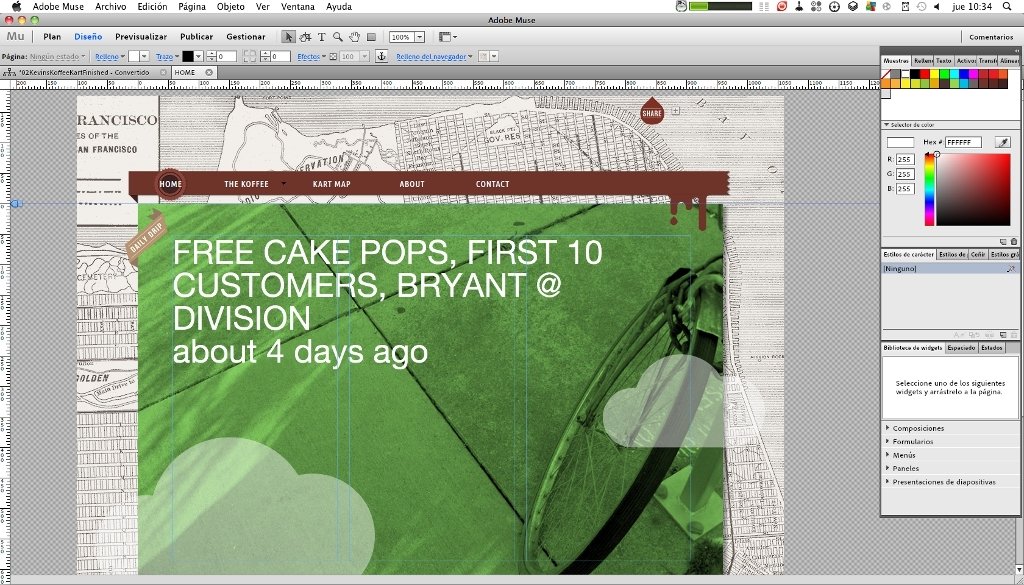Screen dimensions: 1024x585
Task: Click the Mu application logo
Action: coord(15,37)
